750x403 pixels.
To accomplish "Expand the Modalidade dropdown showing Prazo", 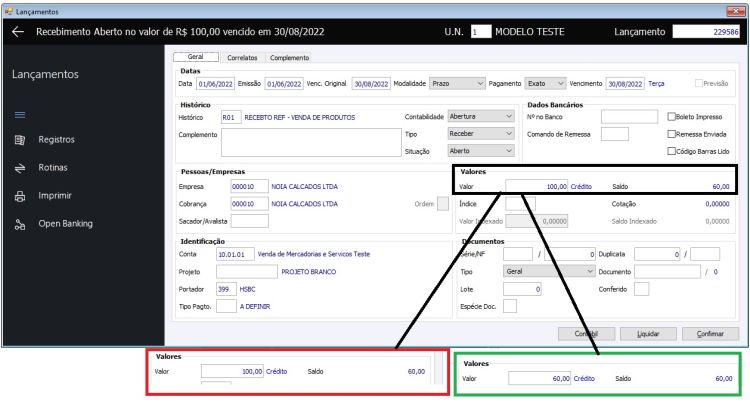I will 457,84.
